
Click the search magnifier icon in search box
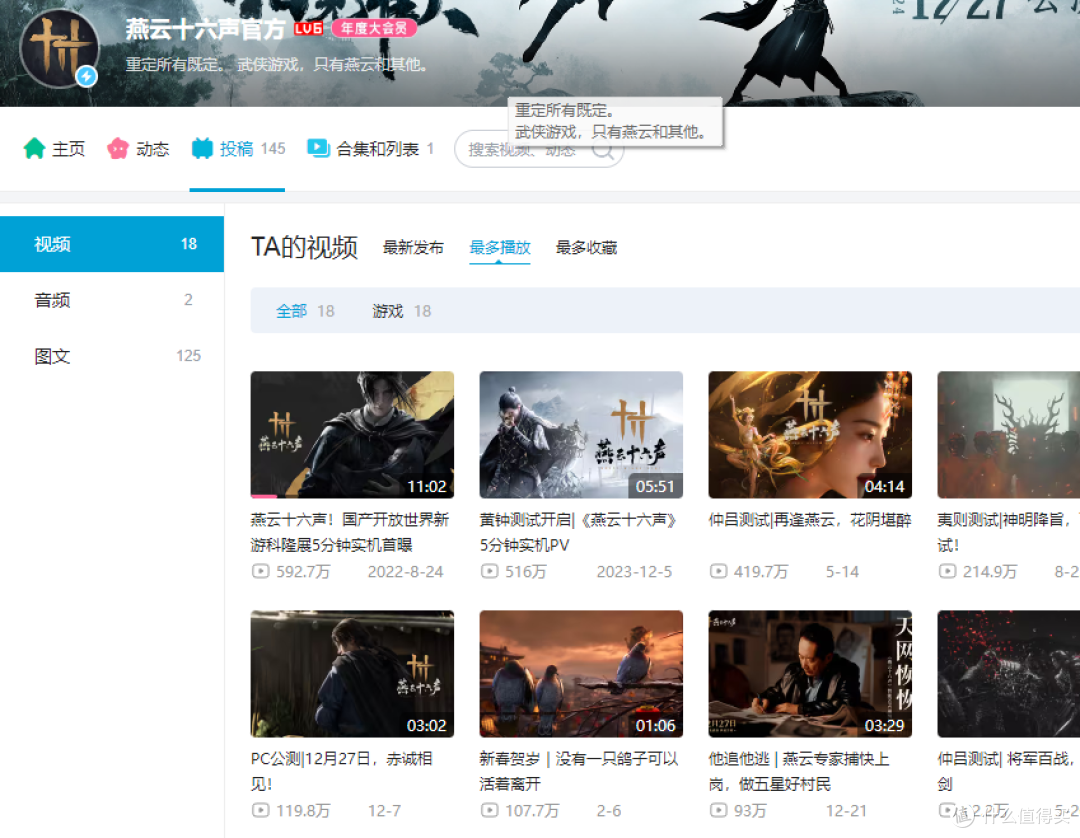[x=603, y=148]
